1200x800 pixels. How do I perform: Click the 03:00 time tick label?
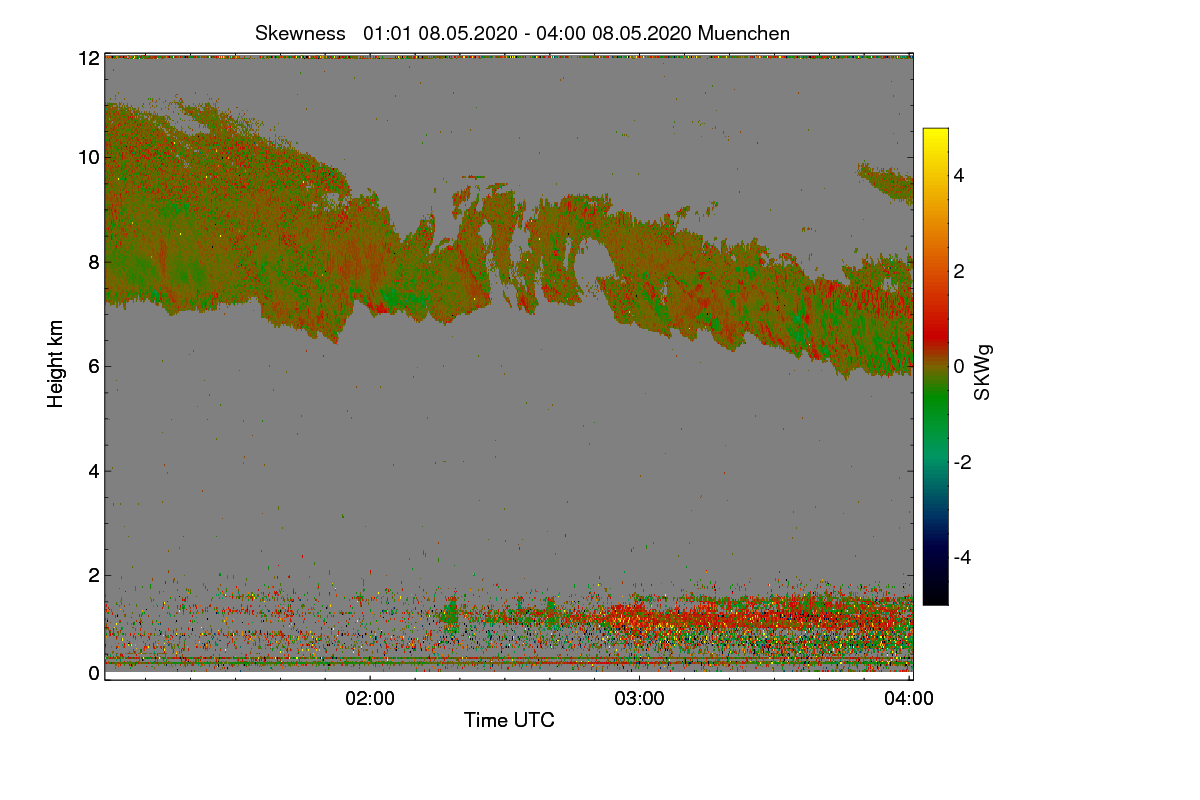pos(640,699)
